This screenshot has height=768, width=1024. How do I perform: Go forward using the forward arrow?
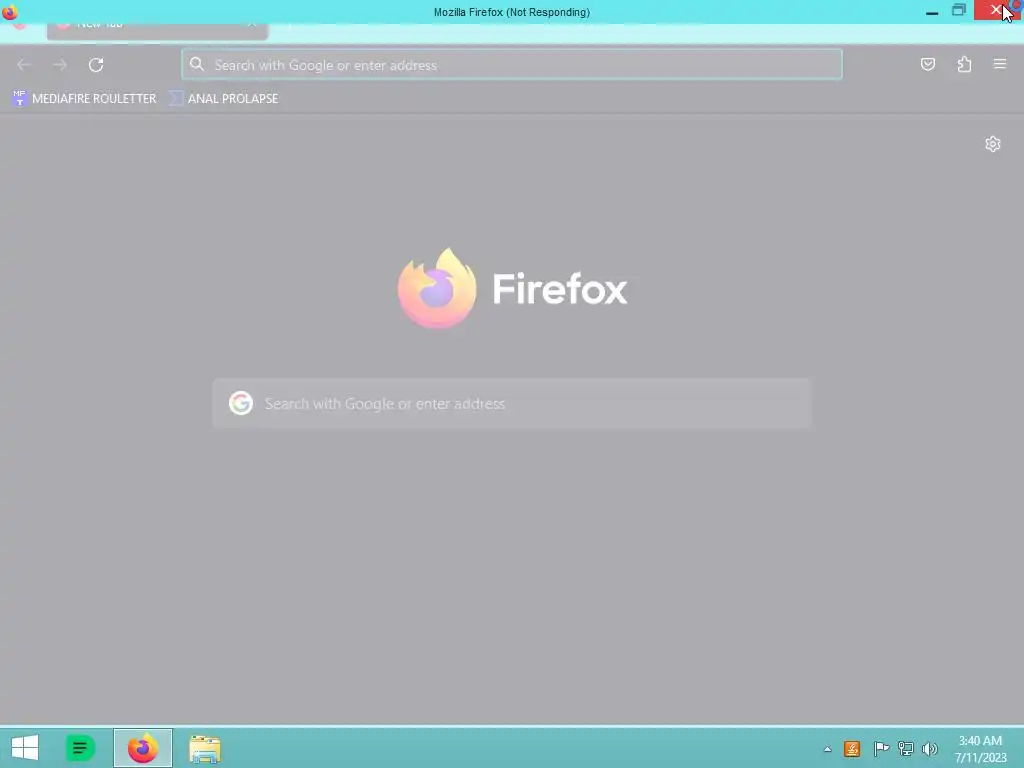(60, 65)
